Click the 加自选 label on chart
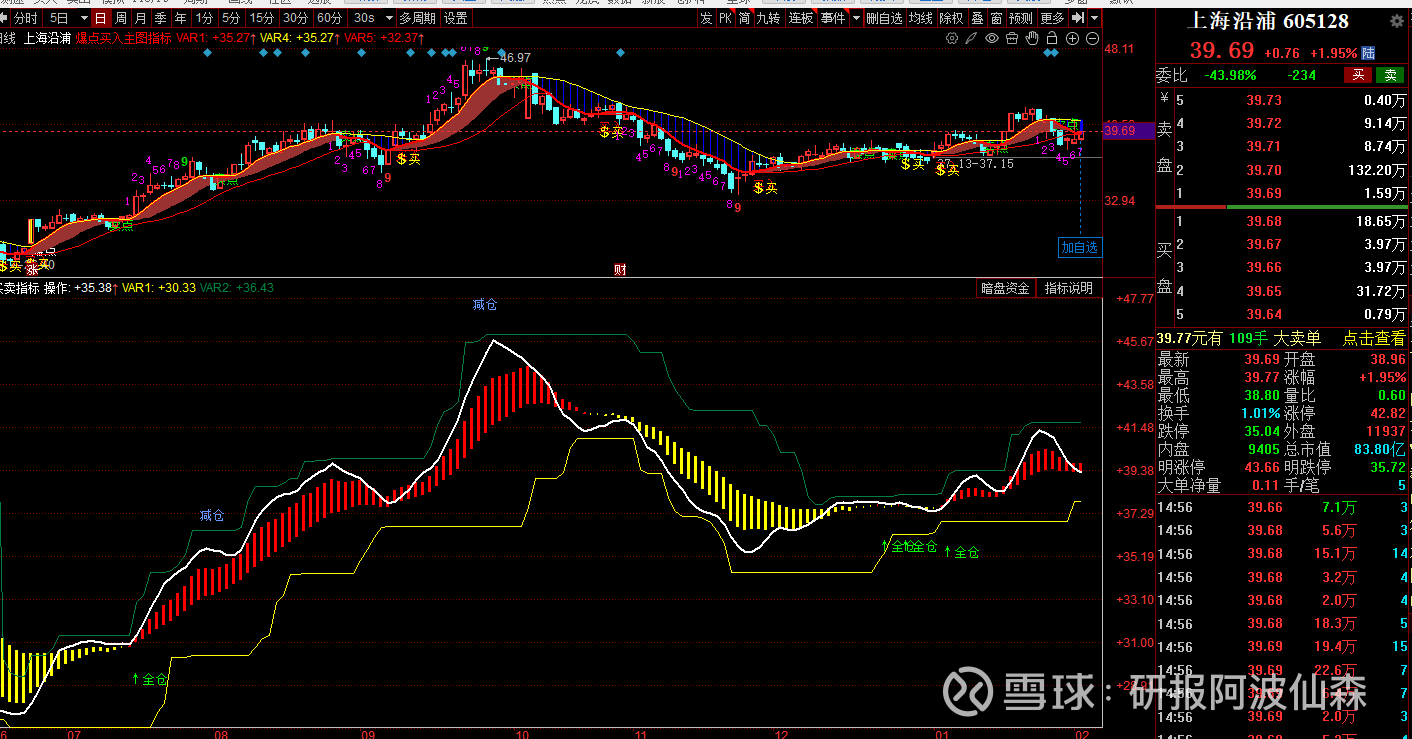 pyautogui.click(x=1080, y=247)
